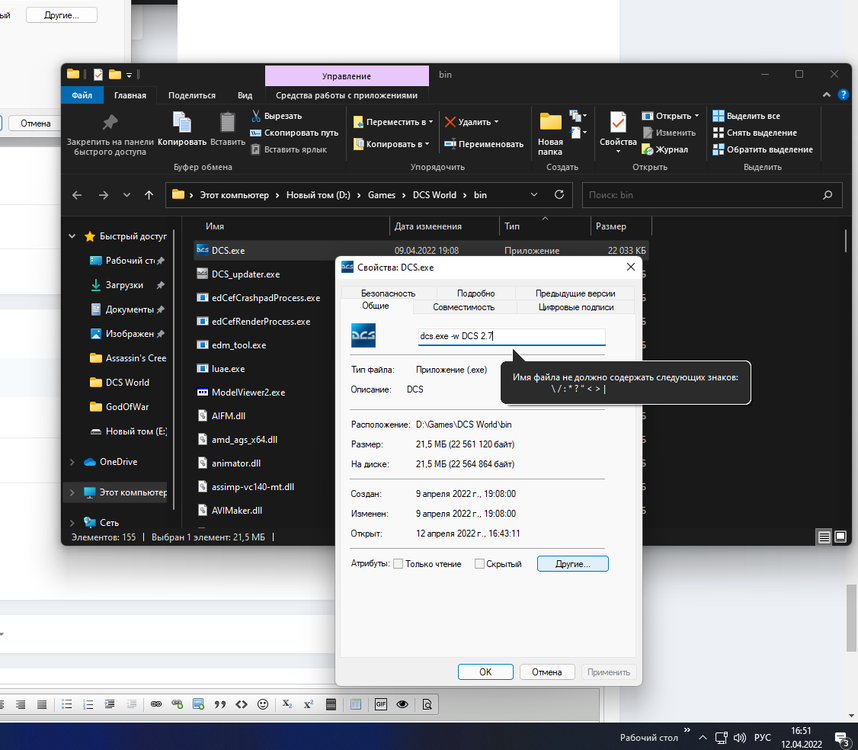Open the Открыть dropdown in ribbon

tap(697, 116)
